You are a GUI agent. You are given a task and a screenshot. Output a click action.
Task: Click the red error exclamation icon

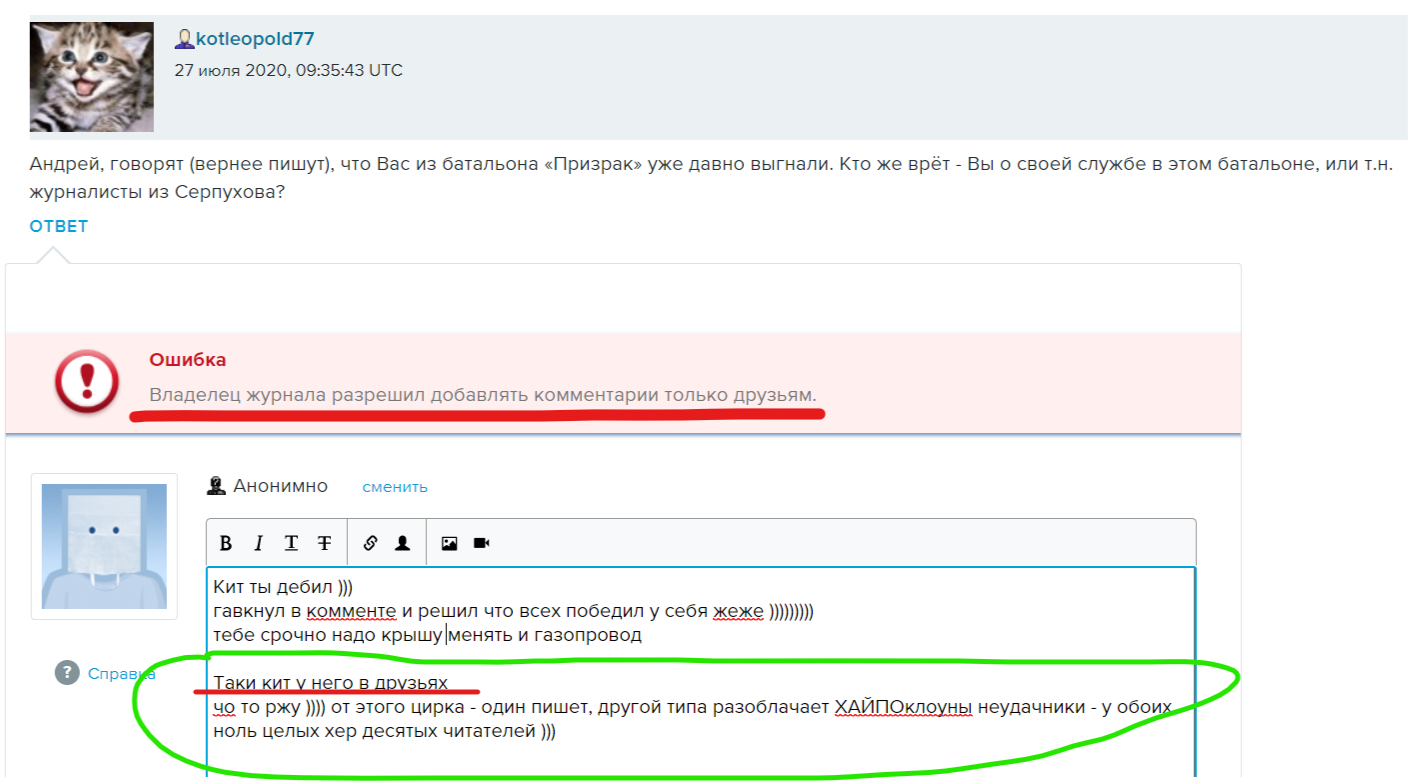tap(87, 382)
